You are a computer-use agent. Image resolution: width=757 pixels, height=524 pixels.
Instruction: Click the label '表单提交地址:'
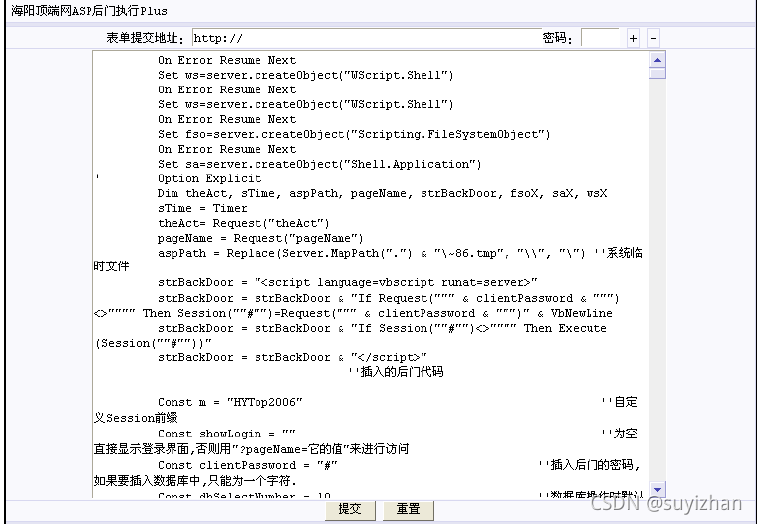pos(145,38)
